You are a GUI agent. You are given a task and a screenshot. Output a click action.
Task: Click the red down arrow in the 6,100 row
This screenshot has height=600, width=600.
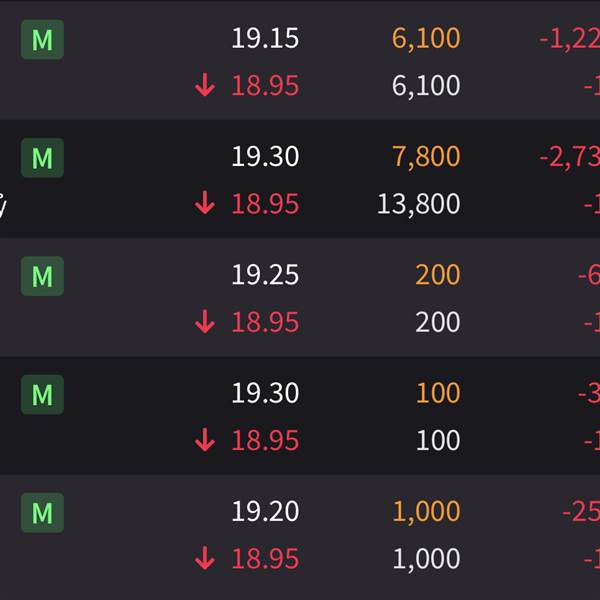(x=205, y=85)
